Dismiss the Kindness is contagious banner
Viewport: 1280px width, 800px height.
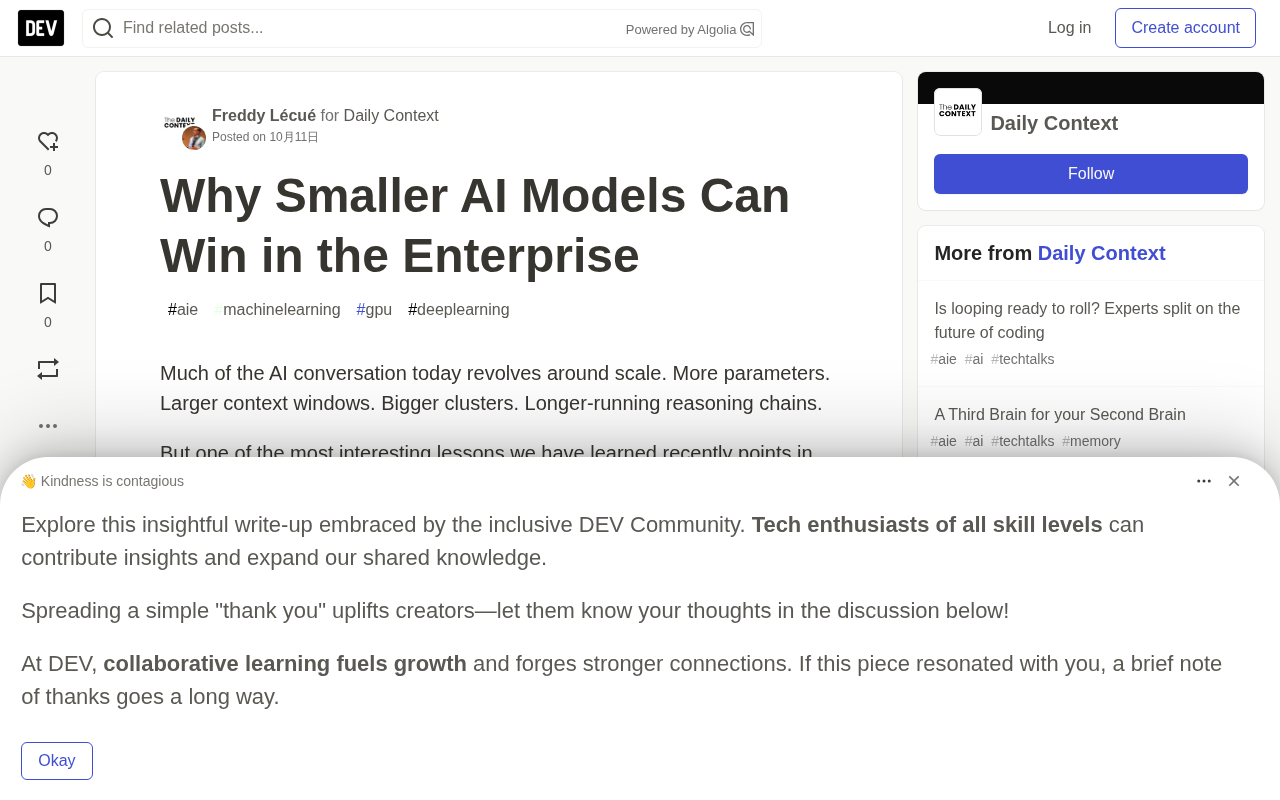pos(1234,481)
